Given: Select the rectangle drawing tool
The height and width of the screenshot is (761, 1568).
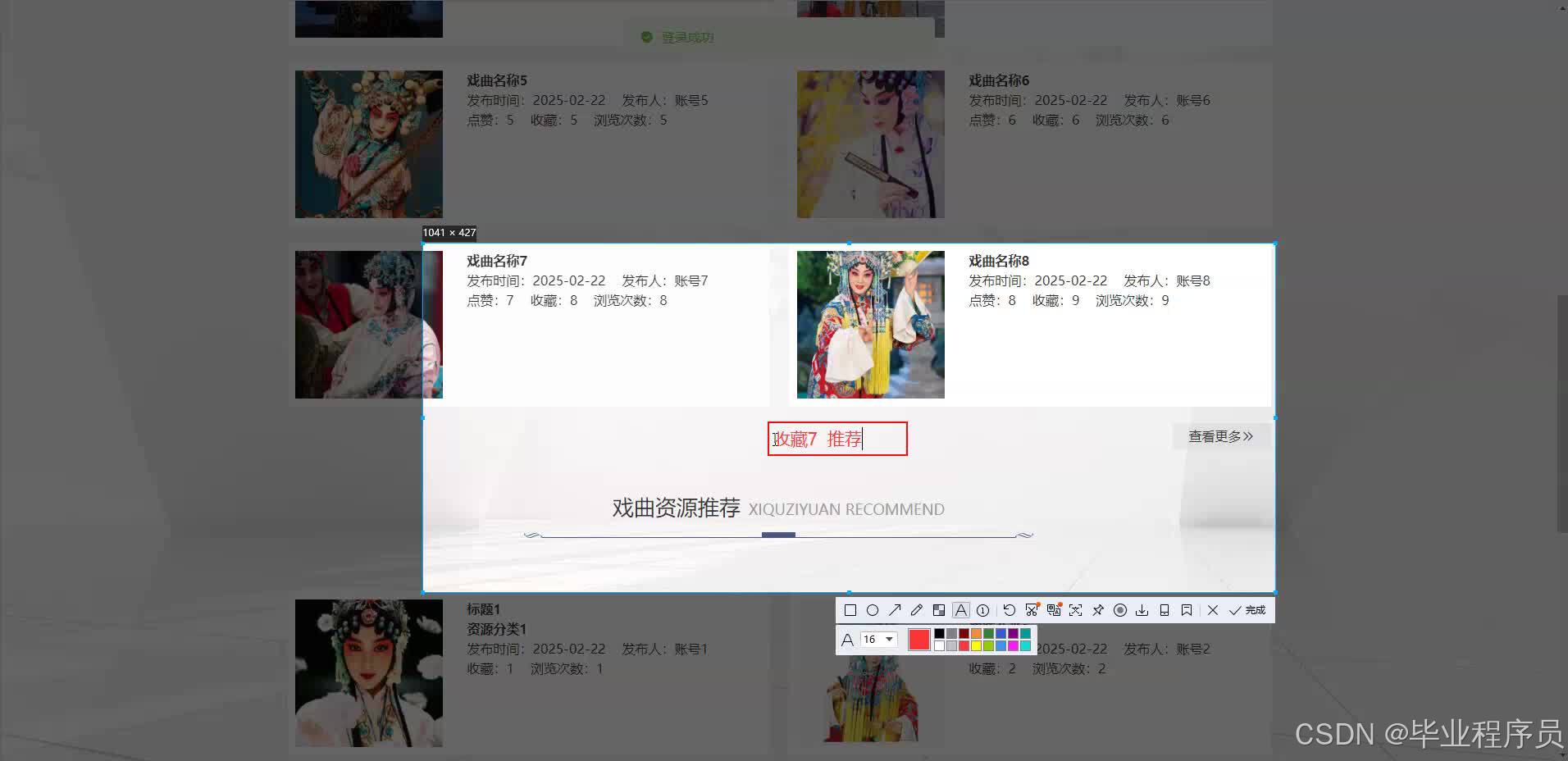Looking at the screenshot, I should (850, 610).
